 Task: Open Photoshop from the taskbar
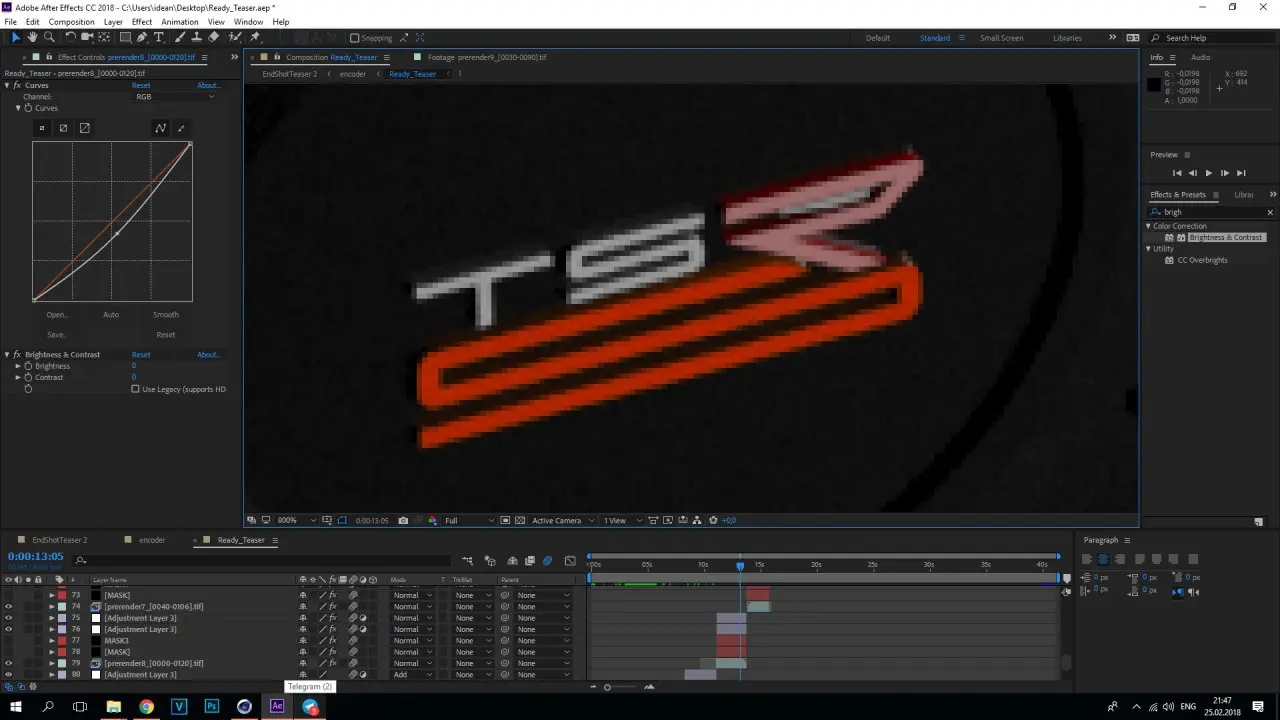pyautogui.click(x=212, y=707)
